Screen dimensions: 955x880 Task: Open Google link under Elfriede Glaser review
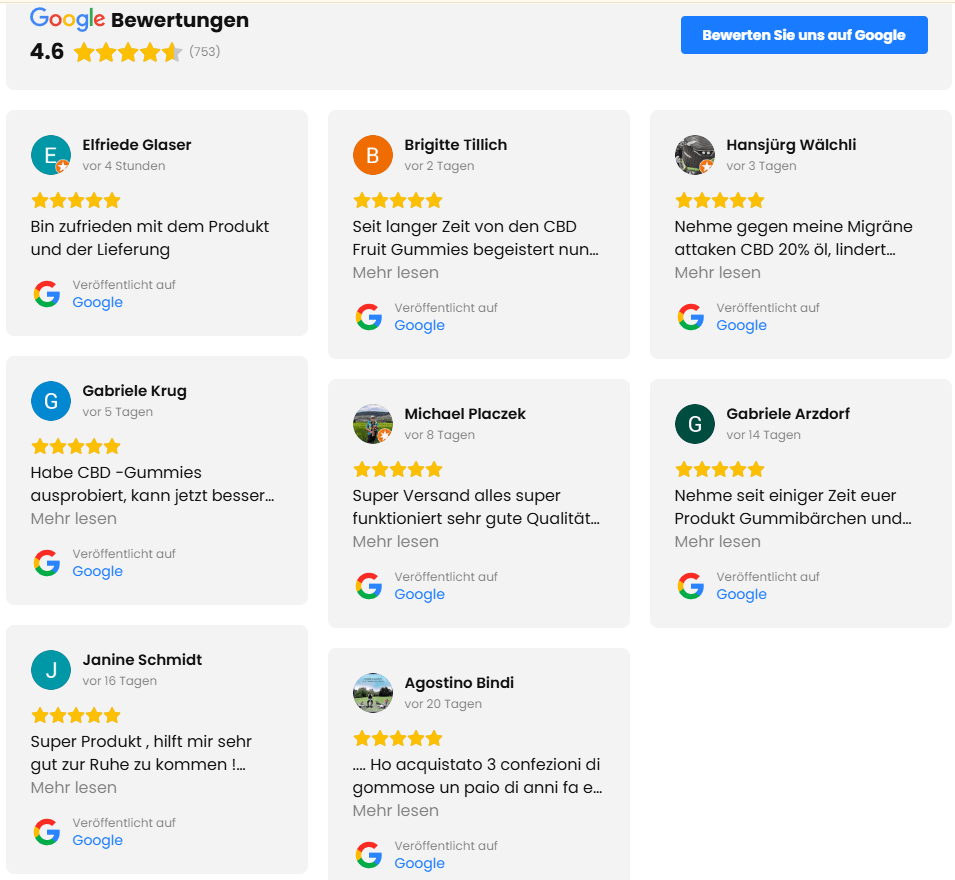[98, 303]
